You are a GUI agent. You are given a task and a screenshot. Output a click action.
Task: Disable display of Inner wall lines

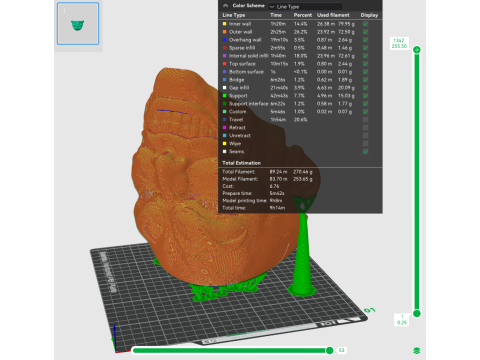[x=366, y=24]
